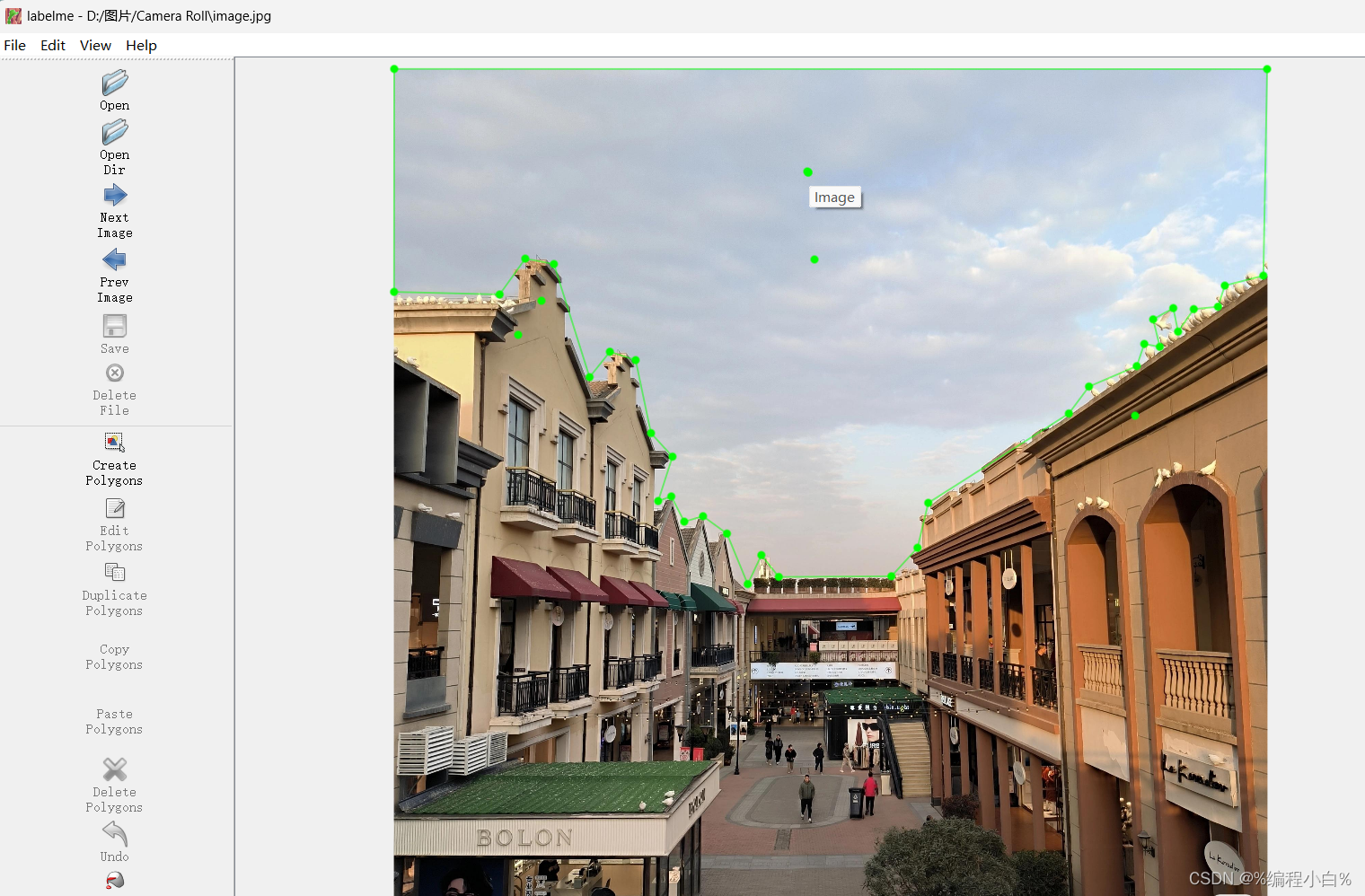Image resolution: width=1365 pixels, height=896 pixels.
Task: Select the Create Polygons tool
Action: (115, 442)
